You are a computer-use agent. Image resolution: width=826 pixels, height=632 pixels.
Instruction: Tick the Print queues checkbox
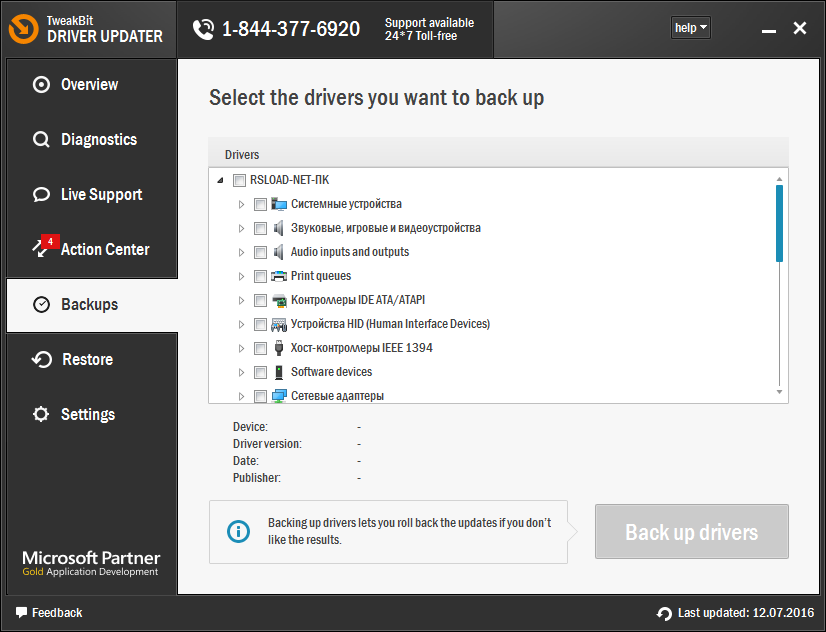tap(260, 276)
